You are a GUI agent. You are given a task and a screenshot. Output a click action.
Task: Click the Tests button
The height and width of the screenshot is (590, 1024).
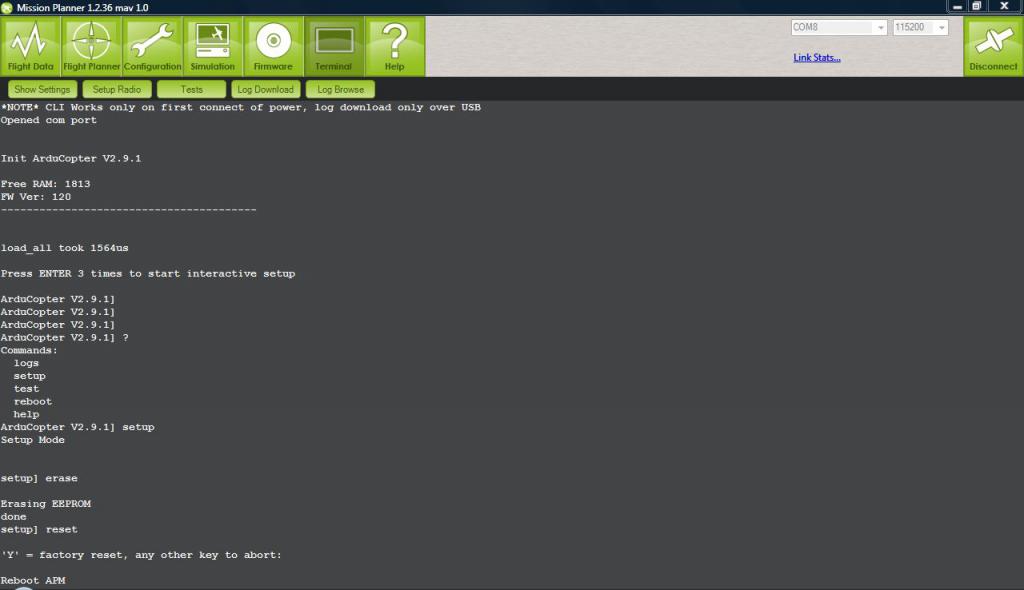tap(191, 90)
